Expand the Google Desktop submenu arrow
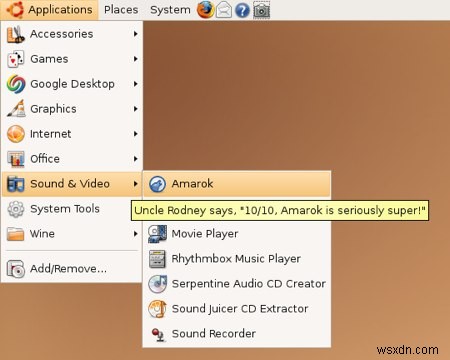 coord(135,84)
